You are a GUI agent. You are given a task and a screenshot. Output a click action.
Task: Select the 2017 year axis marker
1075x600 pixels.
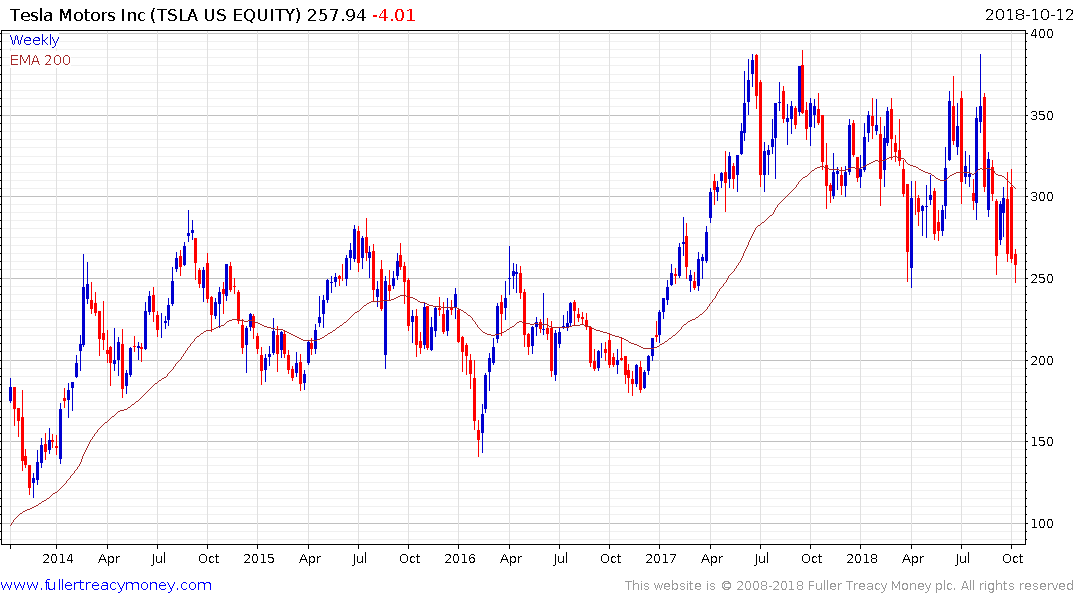[660, 558]
